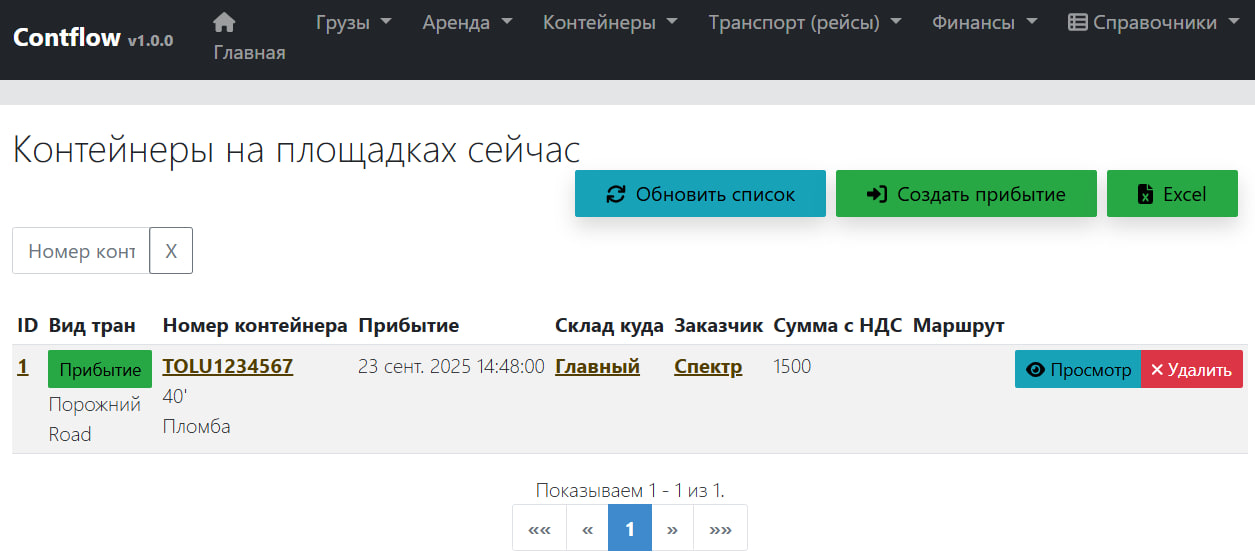Click the X icon on Удалить button
The width and height of the screenshot is (1255, 555).
(x=1157, y=370)
